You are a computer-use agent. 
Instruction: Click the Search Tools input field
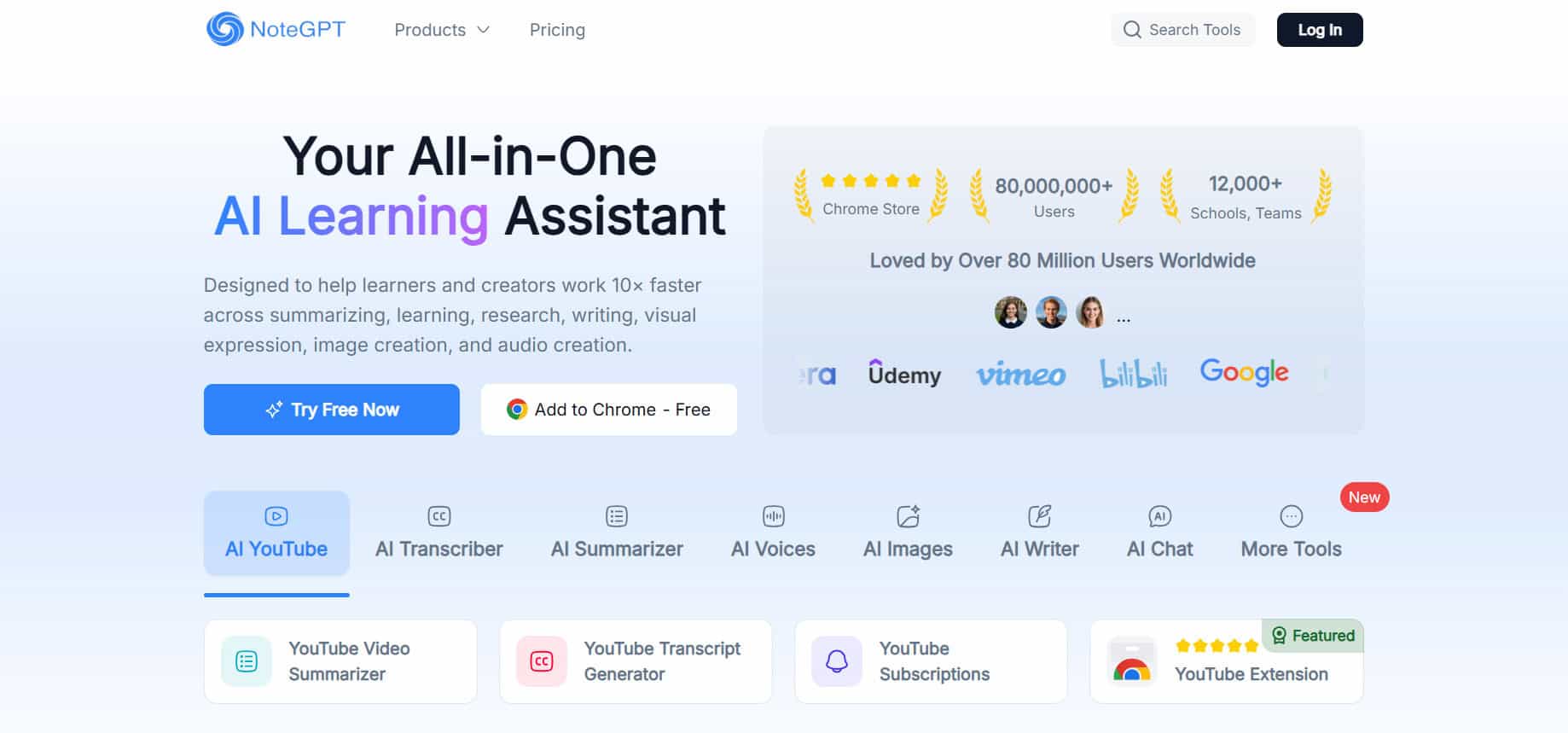1194,30
